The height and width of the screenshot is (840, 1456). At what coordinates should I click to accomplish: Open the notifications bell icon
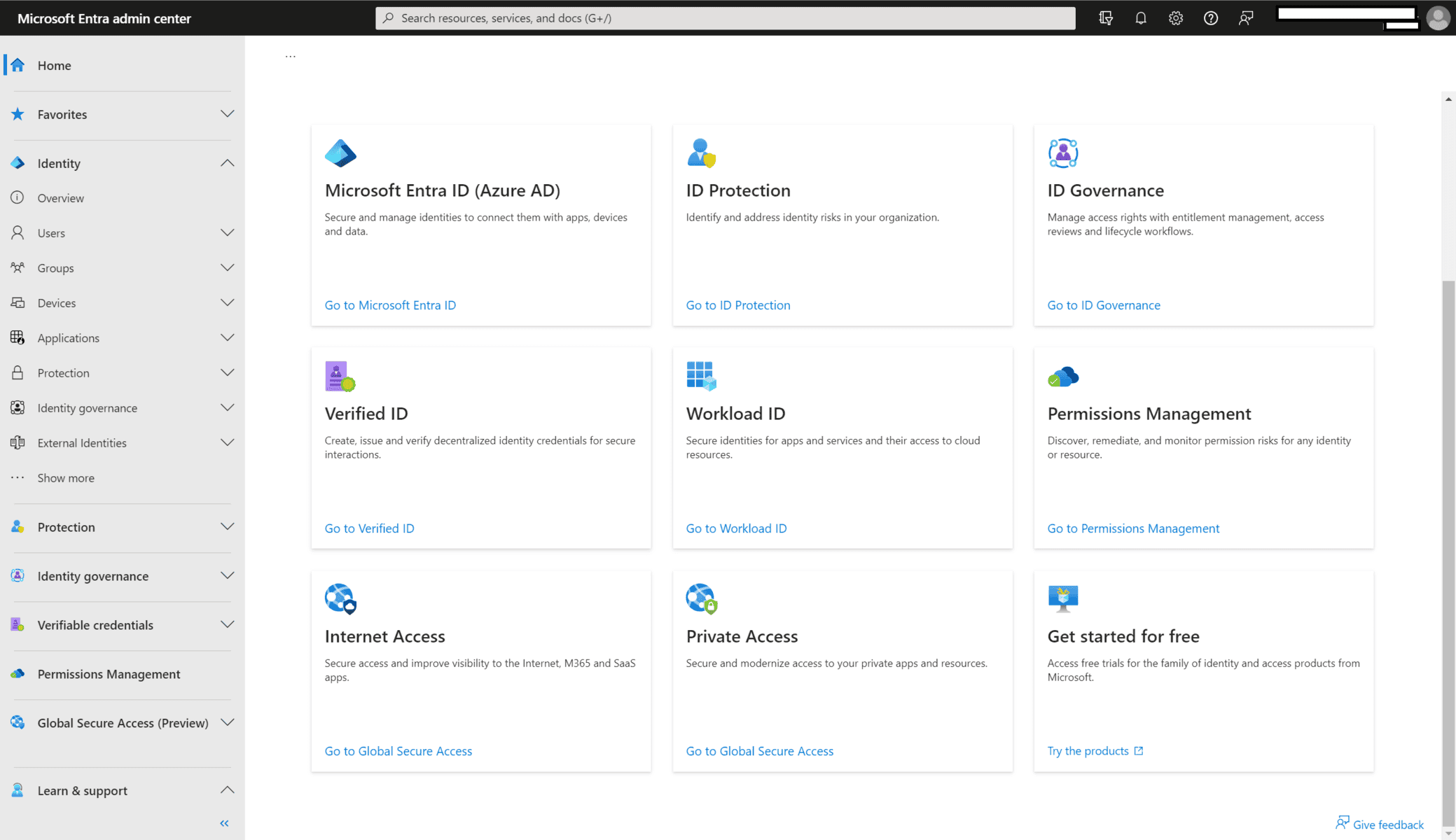click(x=1141, y=18)
